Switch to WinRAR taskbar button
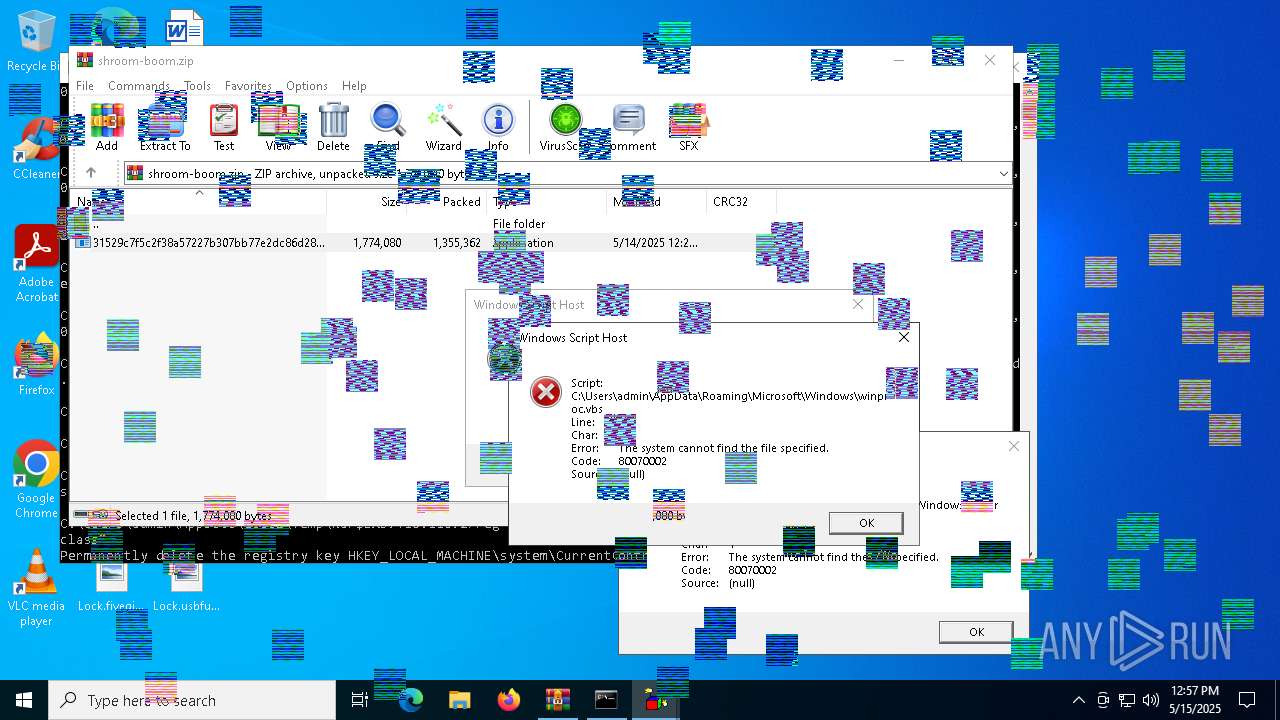 (557, 700)
